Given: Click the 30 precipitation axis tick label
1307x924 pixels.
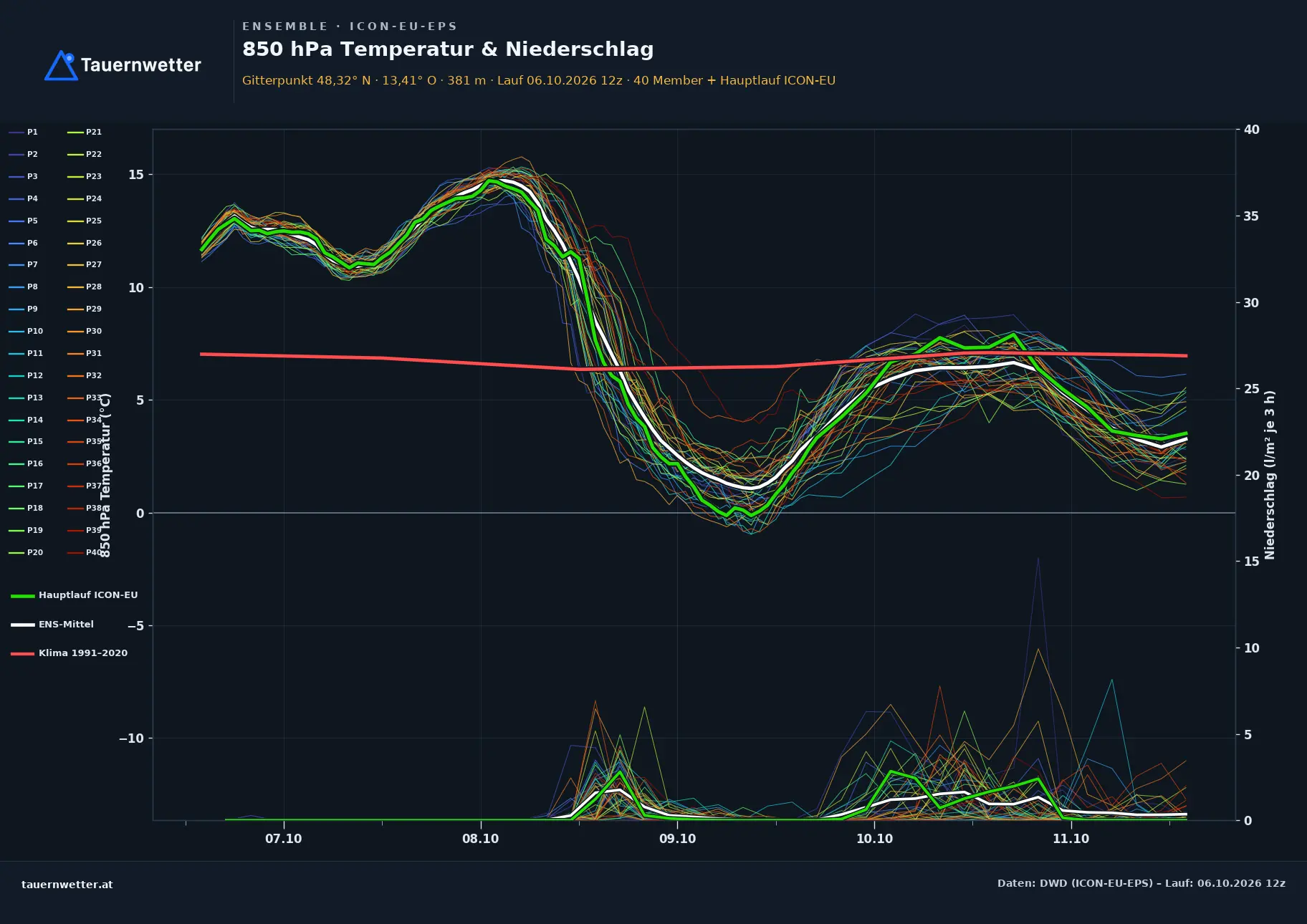Looking at the screenshot, I should tap(1252, 303).
